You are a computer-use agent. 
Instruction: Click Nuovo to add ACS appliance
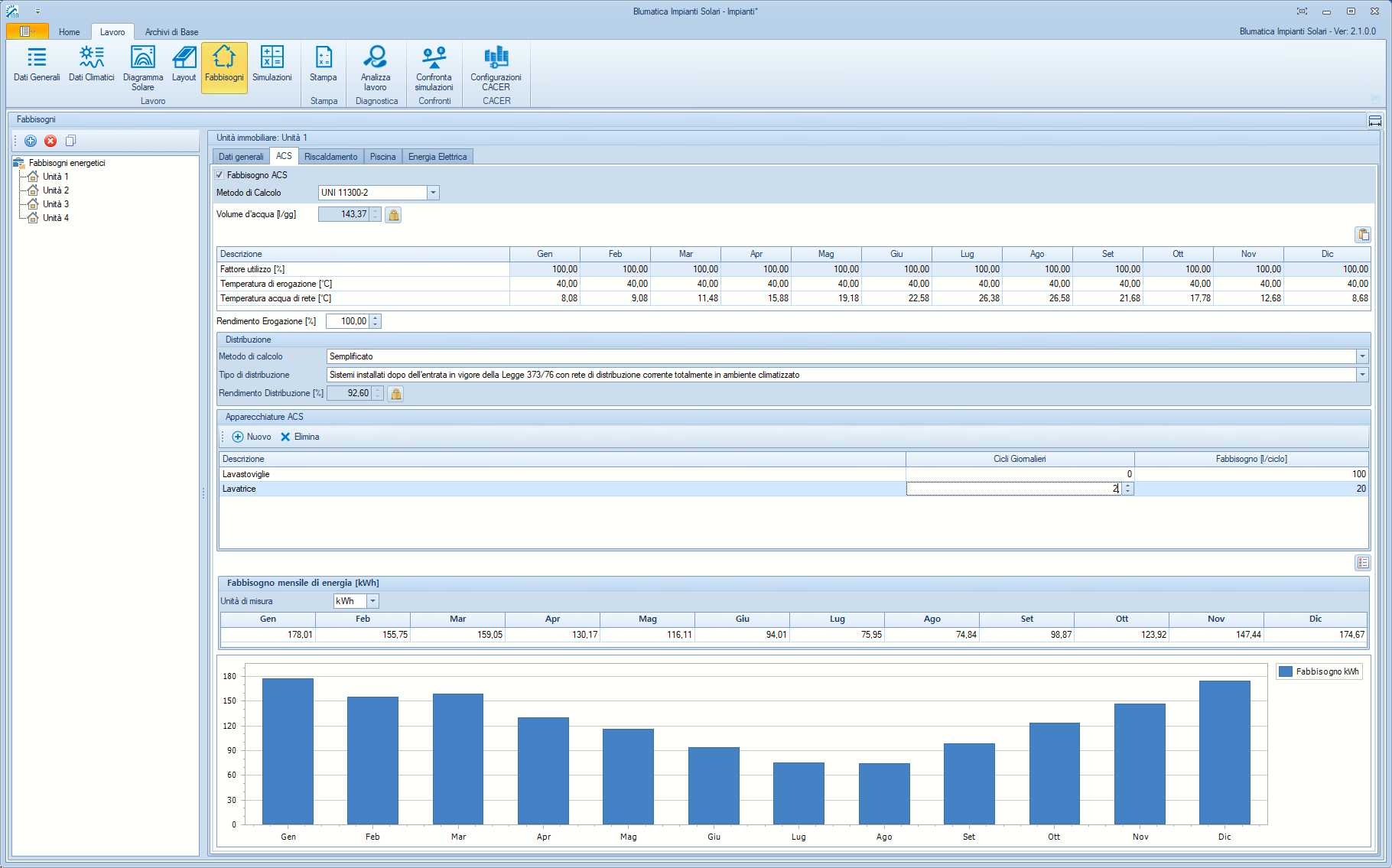click(252, 437)
